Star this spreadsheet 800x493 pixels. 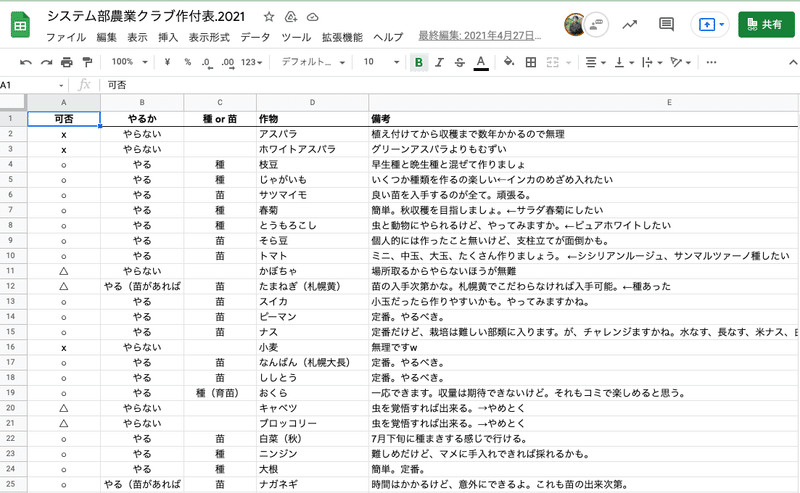(x=269, y=17)
